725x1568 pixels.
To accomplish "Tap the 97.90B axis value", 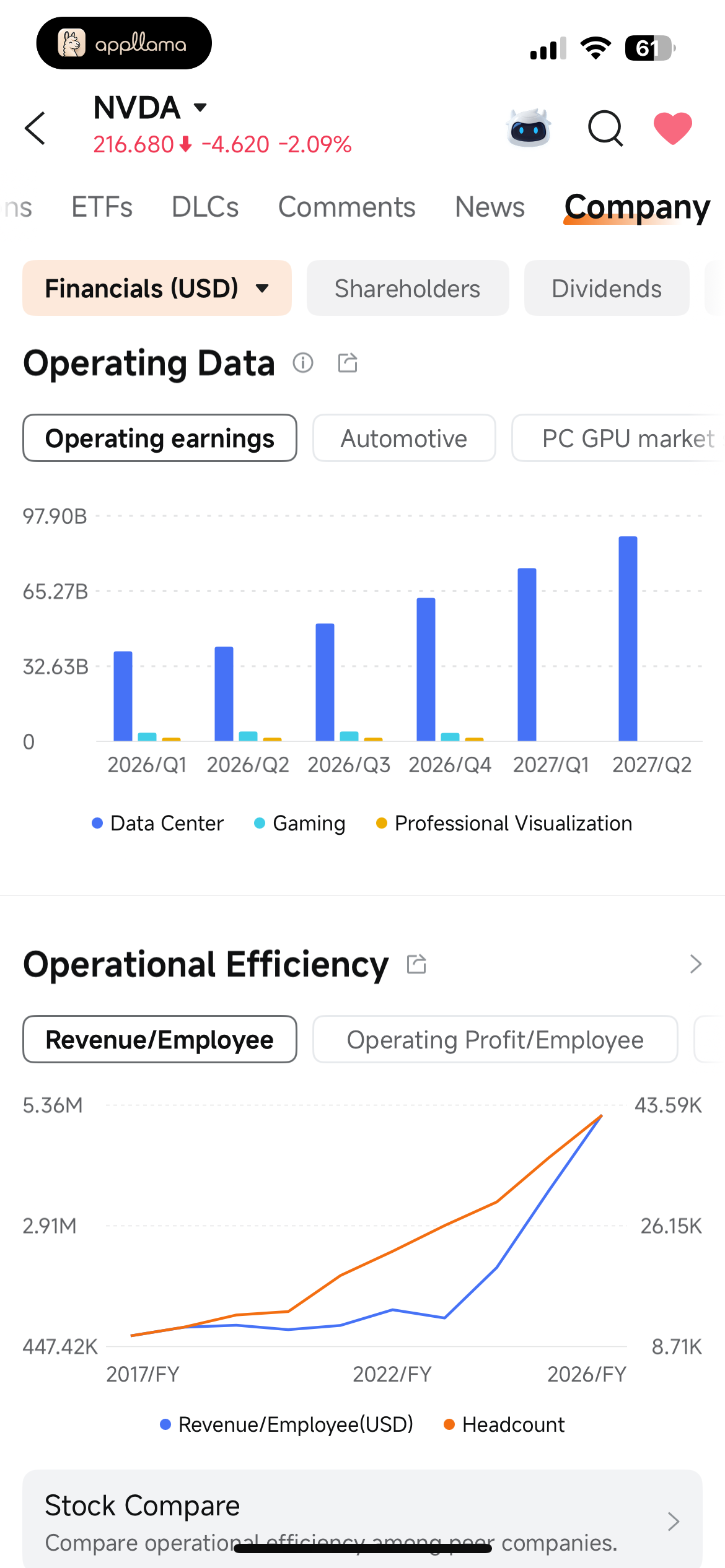I will coord(55,516).
